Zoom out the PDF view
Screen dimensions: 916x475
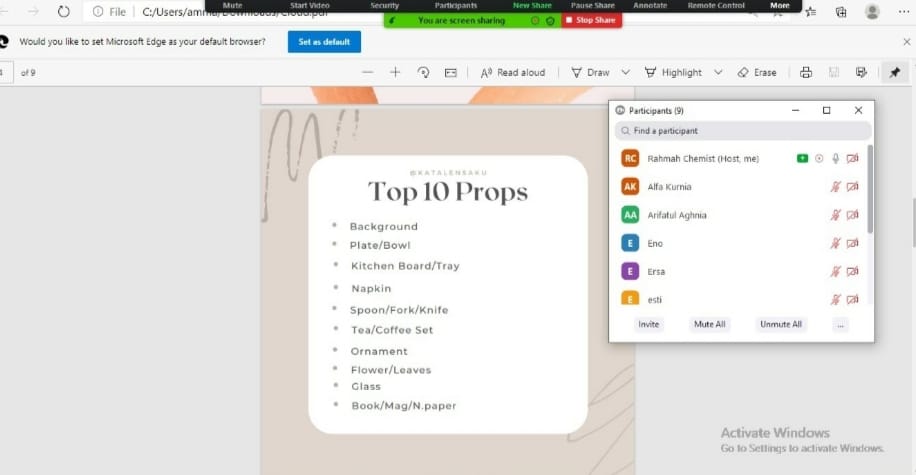click(367, 72)
